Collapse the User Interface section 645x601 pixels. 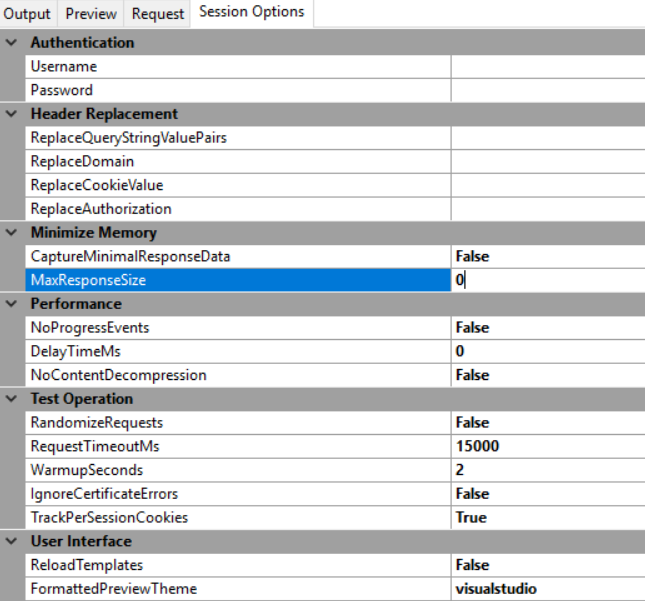tap(12, 541)
